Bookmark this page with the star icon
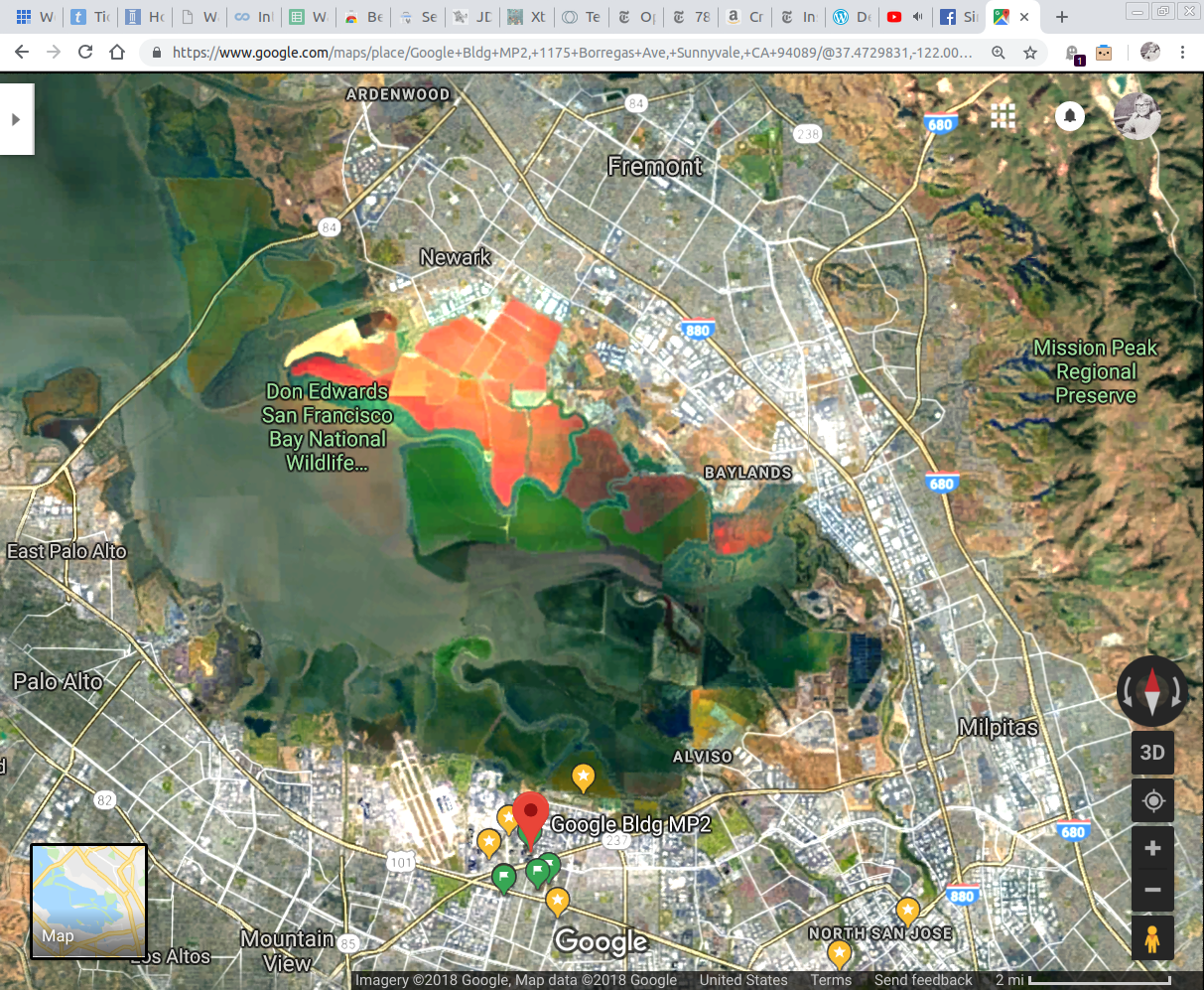 coord(1030,53)
